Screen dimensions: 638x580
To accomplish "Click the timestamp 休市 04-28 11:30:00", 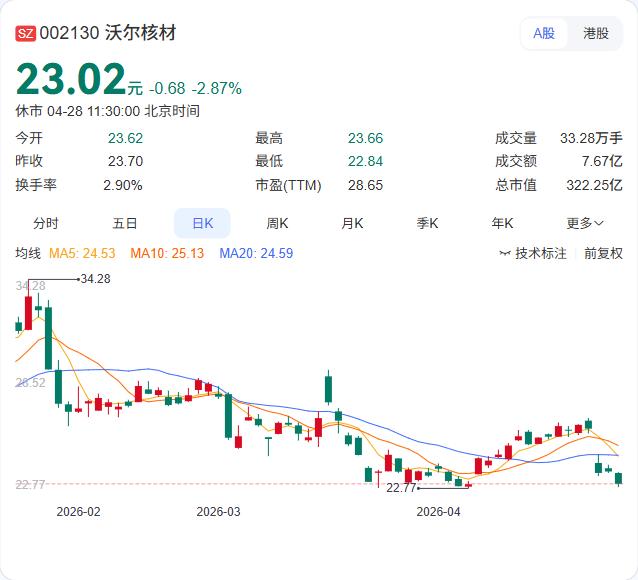I will tap(78, 111).
